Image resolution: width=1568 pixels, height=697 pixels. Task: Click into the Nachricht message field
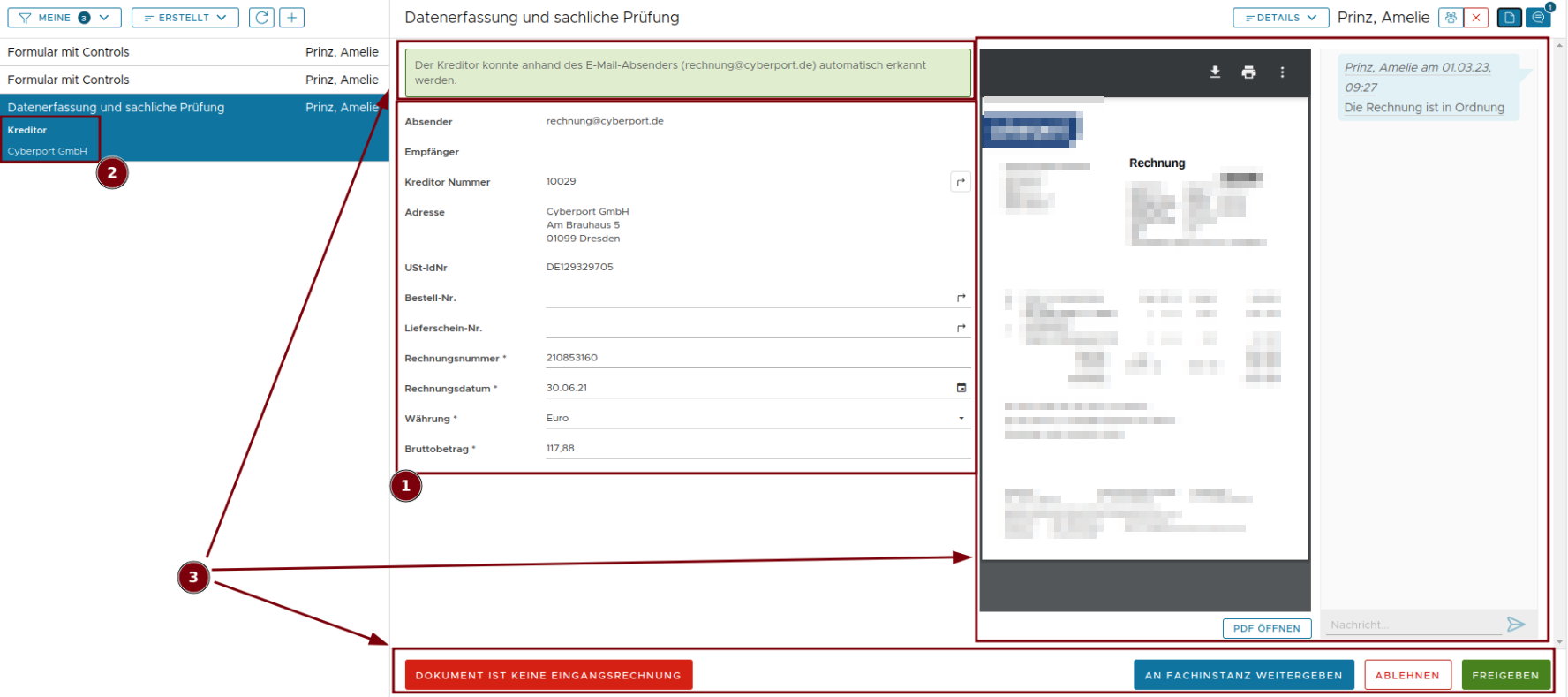tap(1413, 625)
